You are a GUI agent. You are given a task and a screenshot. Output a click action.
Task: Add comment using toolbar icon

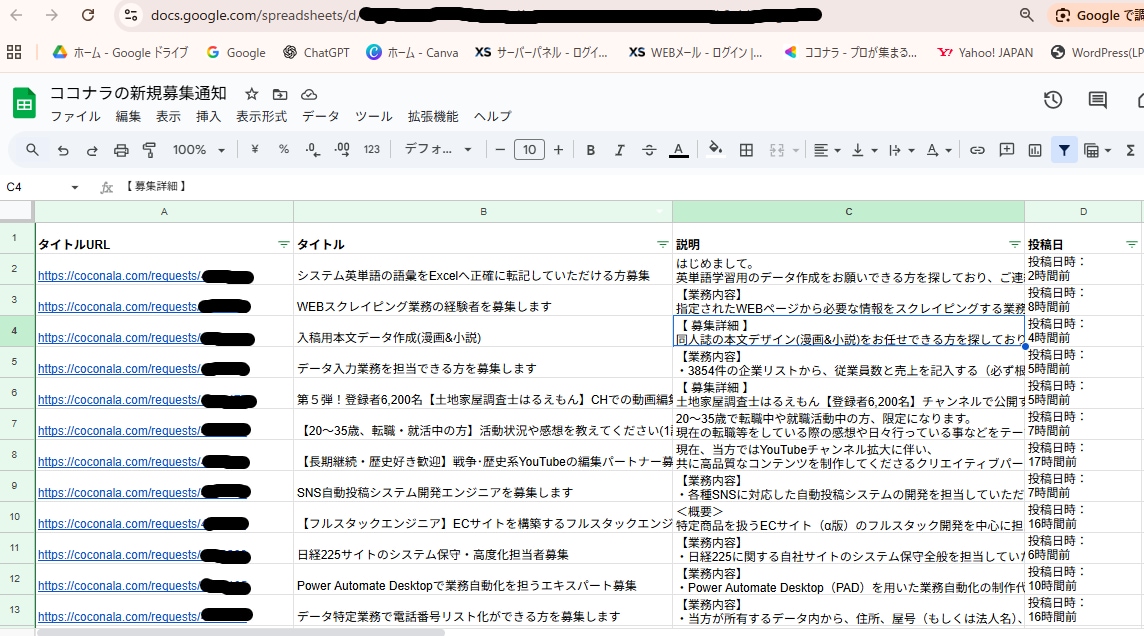1007,150
